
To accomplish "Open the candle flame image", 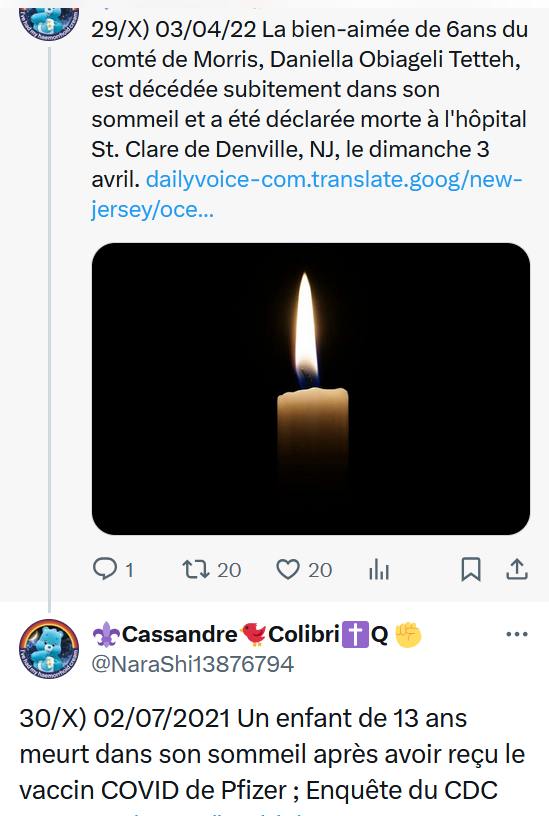I will click(x=311, y=389).
